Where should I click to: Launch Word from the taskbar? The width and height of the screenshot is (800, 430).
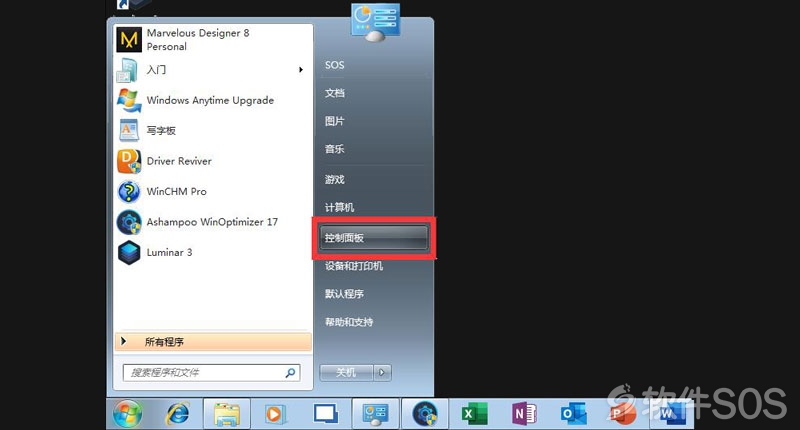(672, 414)
